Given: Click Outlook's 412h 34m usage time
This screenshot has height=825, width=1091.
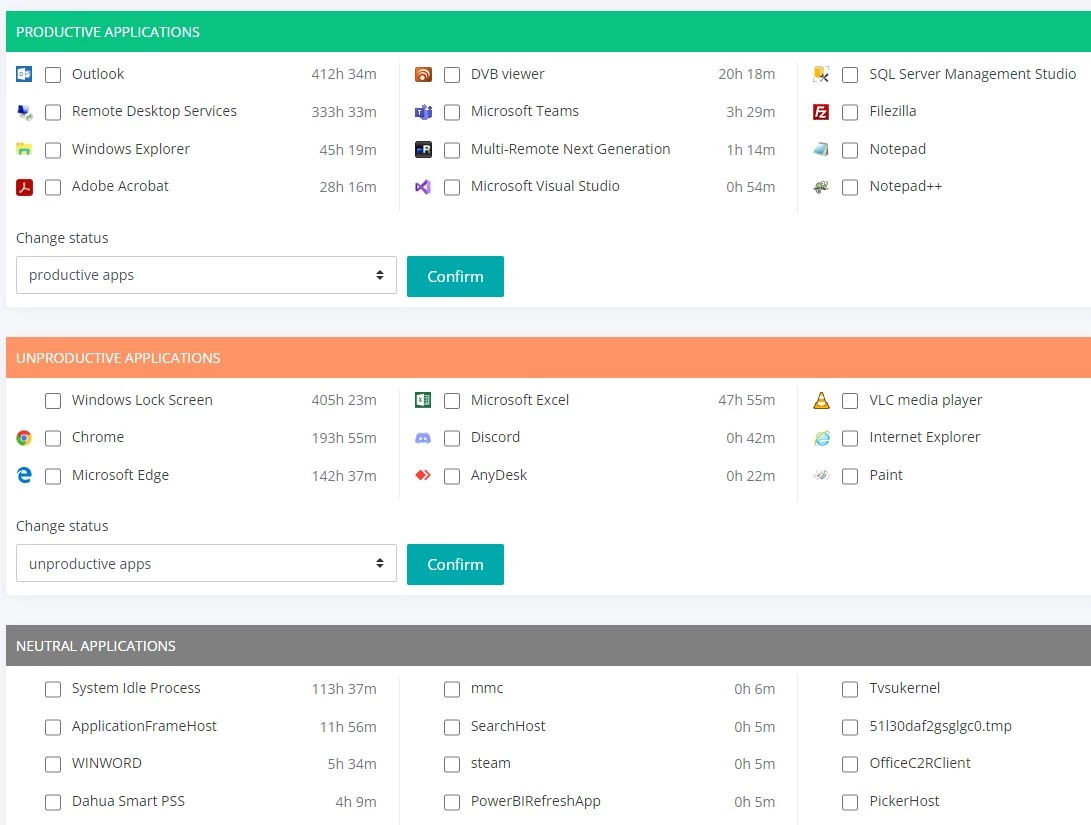Looking at the screenshot, I should point(344,74).
